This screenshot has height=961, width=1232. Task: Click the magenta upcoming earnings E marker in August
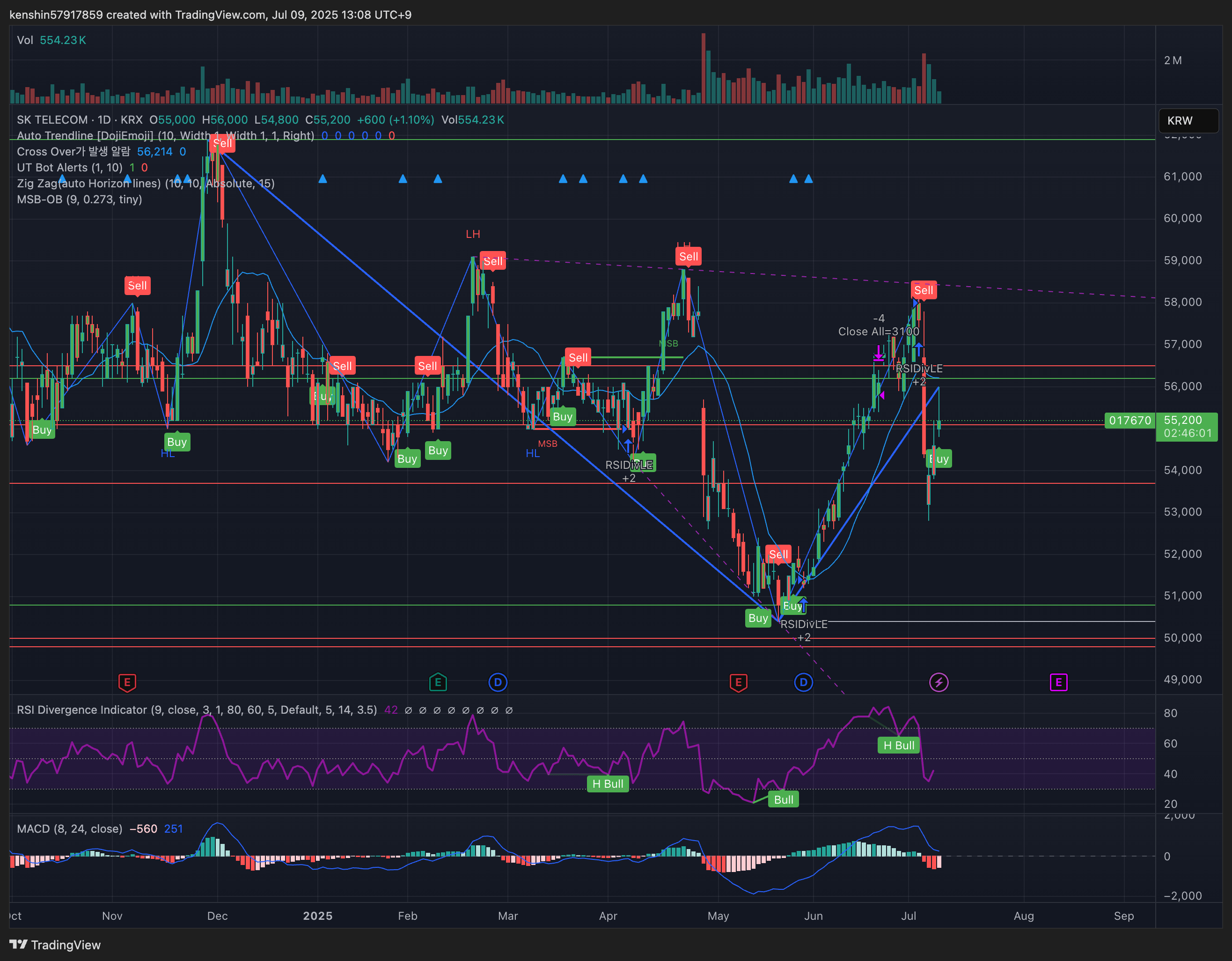1058,682
